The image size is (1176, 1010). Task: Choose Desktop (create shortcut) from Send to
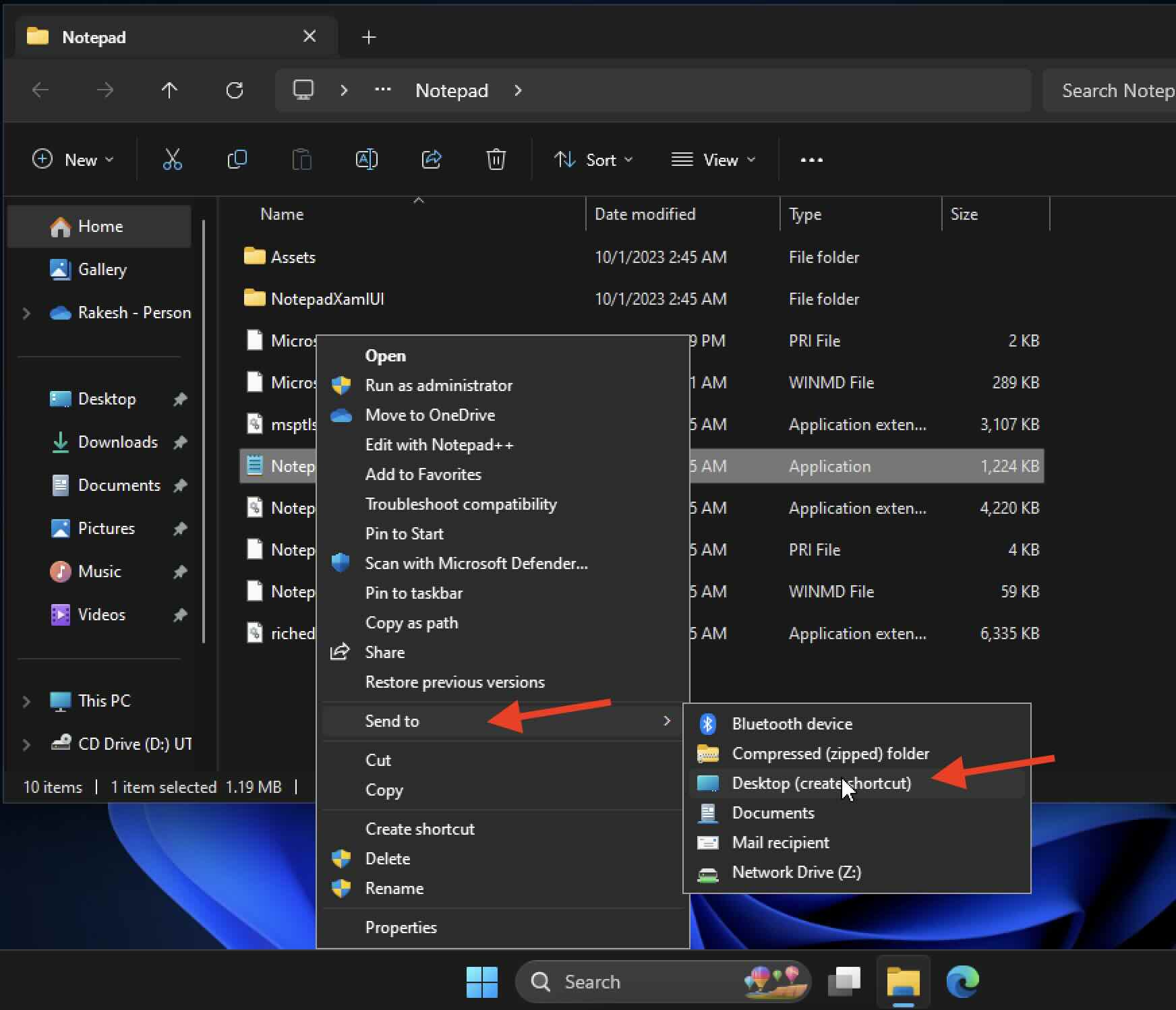(821, 783)
